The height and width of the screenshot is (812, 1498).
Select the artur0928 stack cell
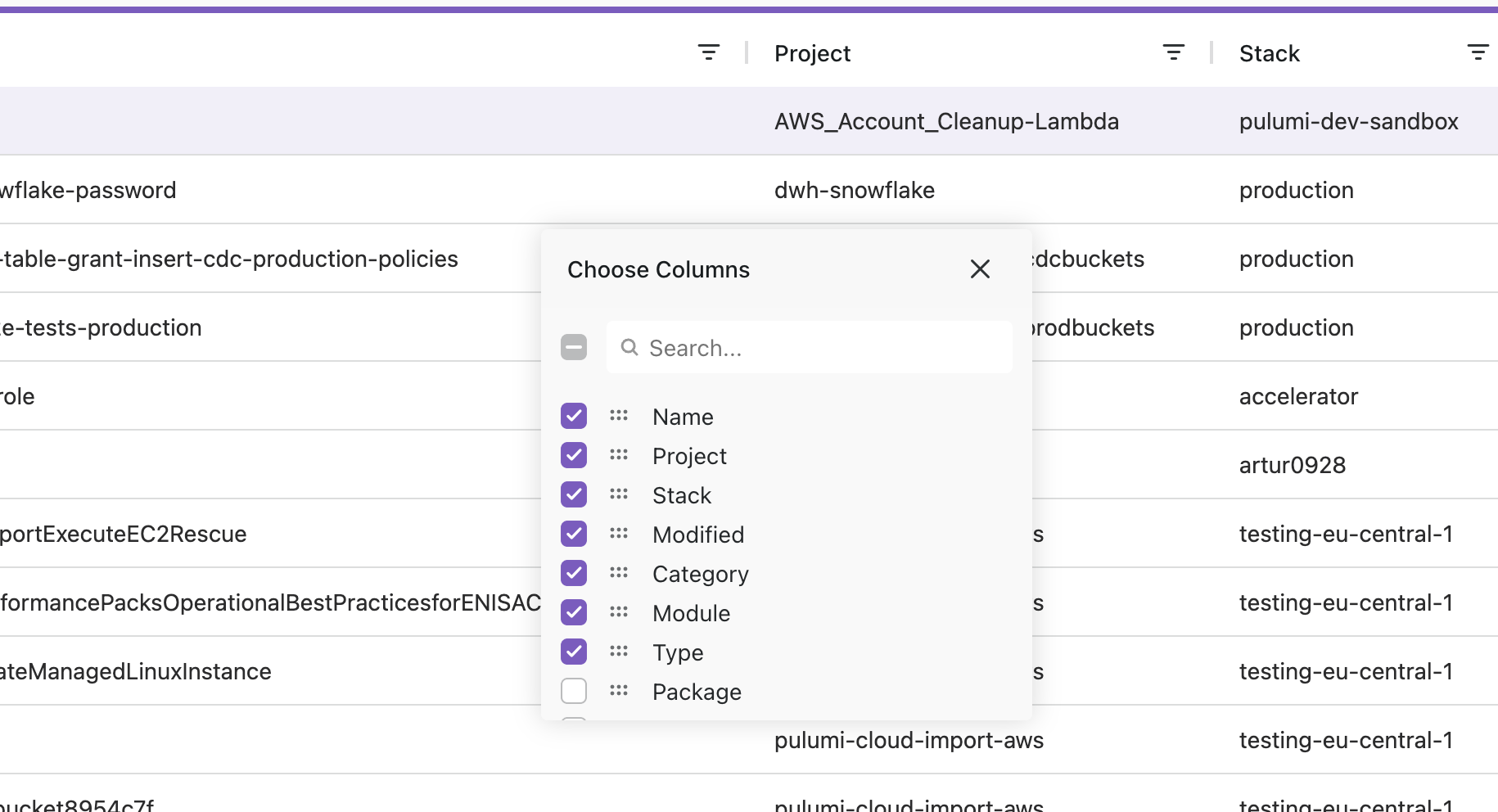point(1293,465)
